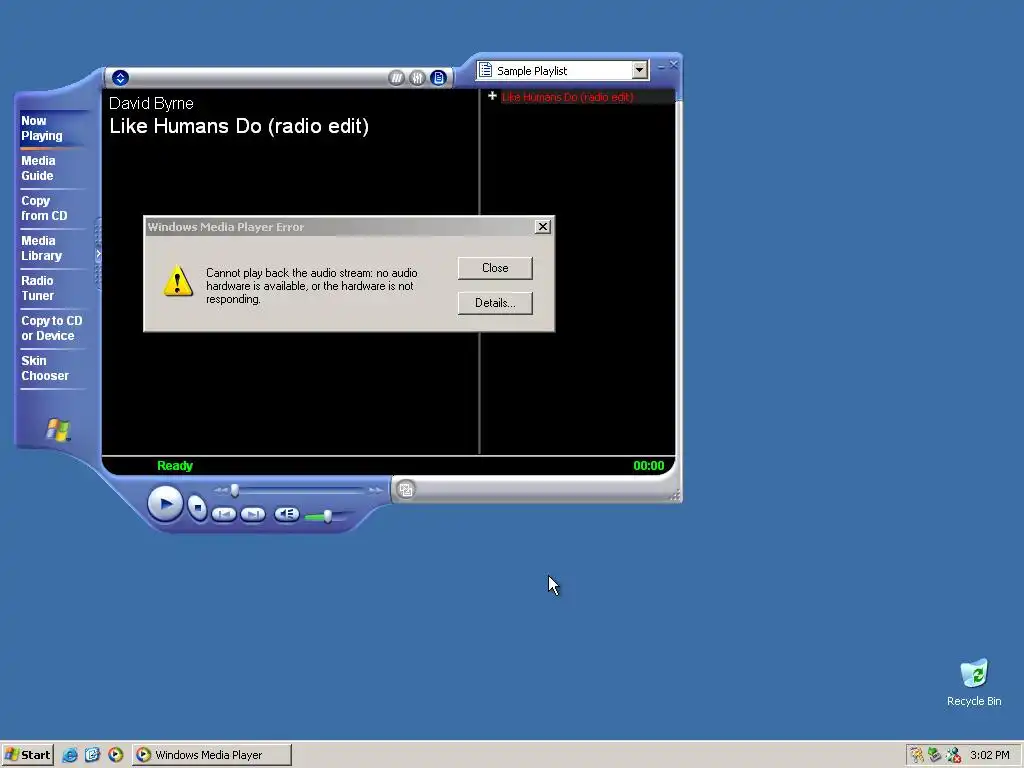Close the Windows Media Player window

tap(674, 65)
